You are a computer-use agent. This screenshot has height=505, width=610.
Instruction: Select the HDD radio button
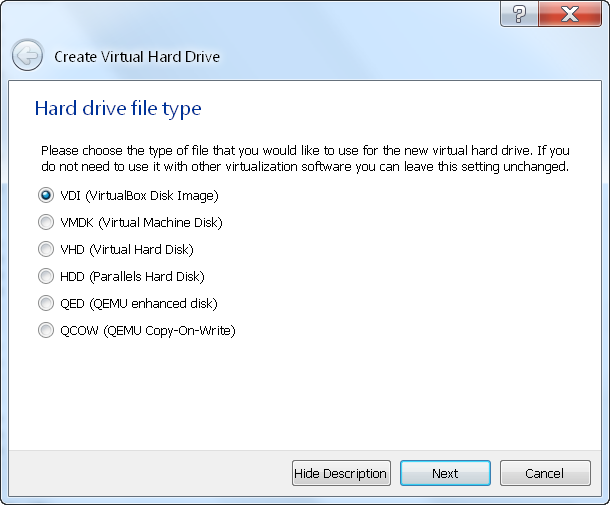(x=46, y=276)
